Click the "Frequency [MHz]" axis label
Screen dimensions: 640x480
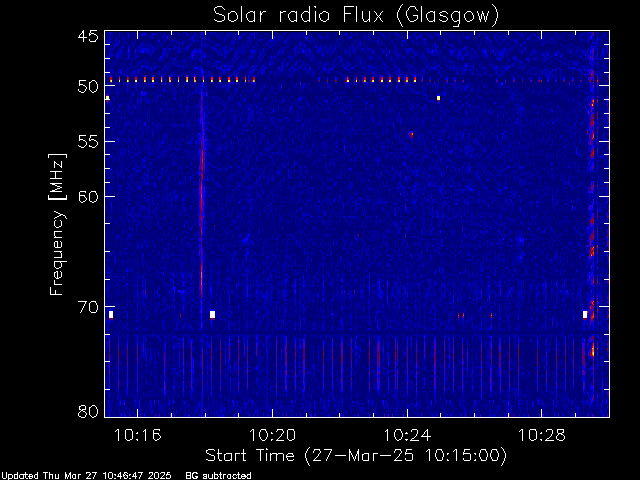(57, 224)
